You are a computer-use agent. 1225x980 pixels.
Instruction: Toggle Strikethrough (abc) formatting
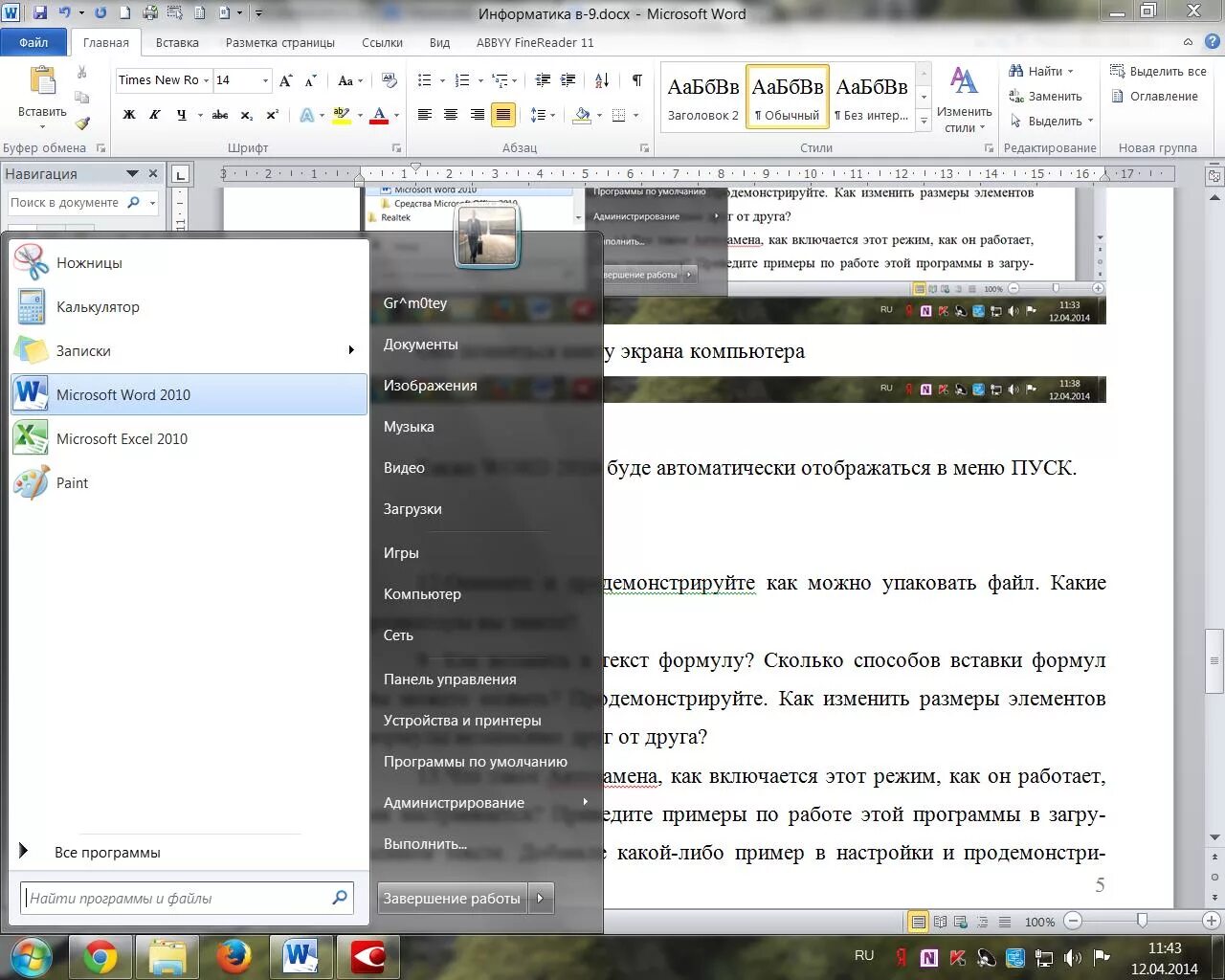click(x=220, y=115)
